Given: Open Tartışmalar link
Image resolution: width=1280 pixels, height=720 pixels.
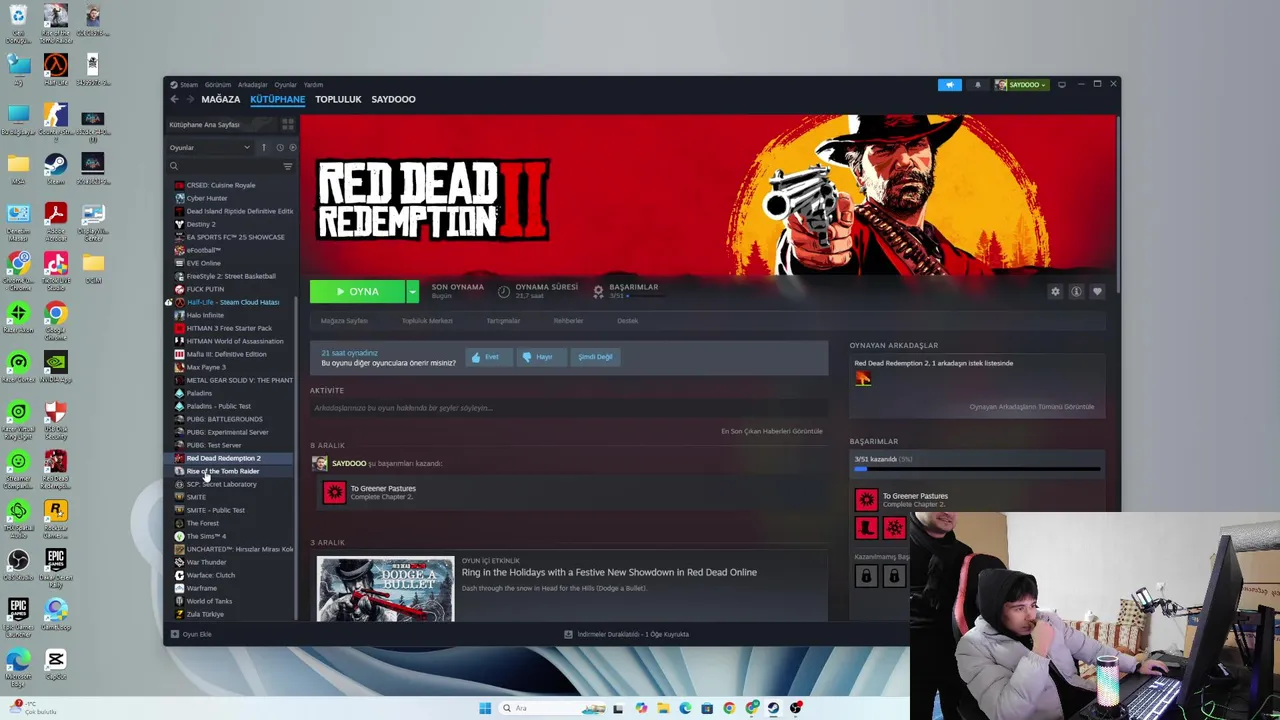Looking at the screenshot, I should point(503,321).
